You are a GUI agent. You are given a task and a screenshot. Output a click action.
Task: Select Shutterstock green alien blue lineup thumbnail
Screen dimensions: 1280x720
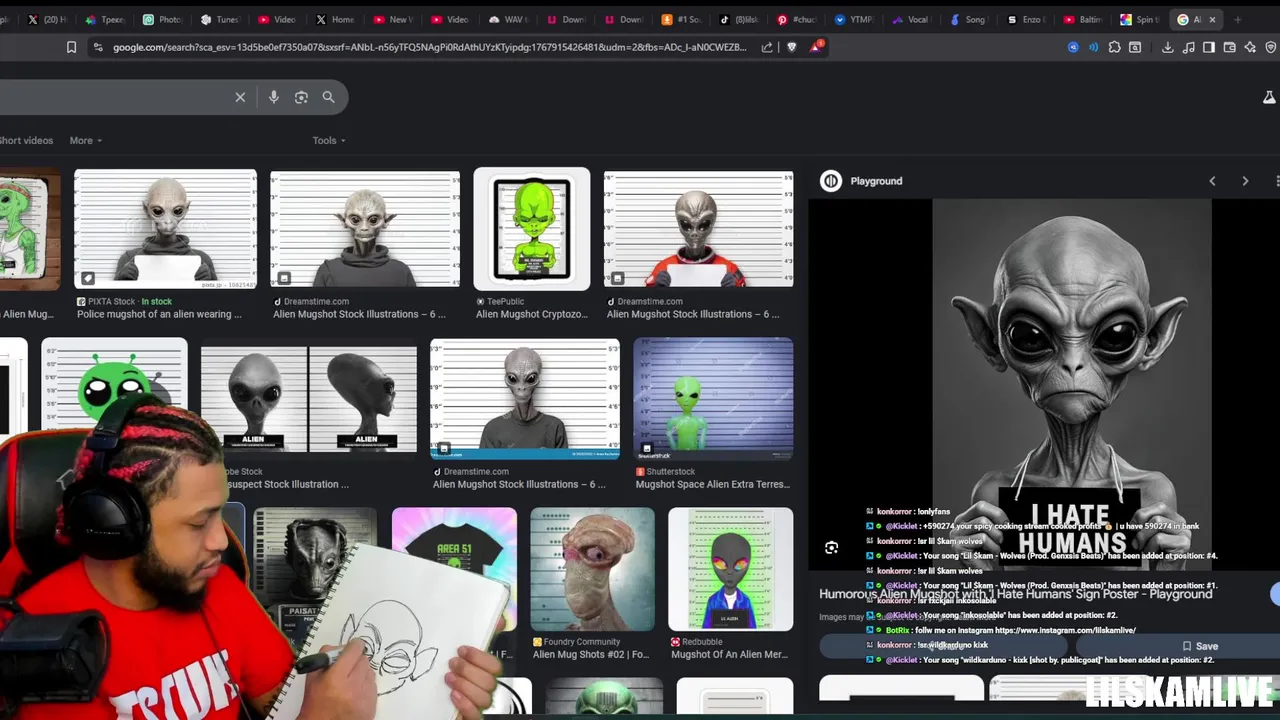pos(713,398)
